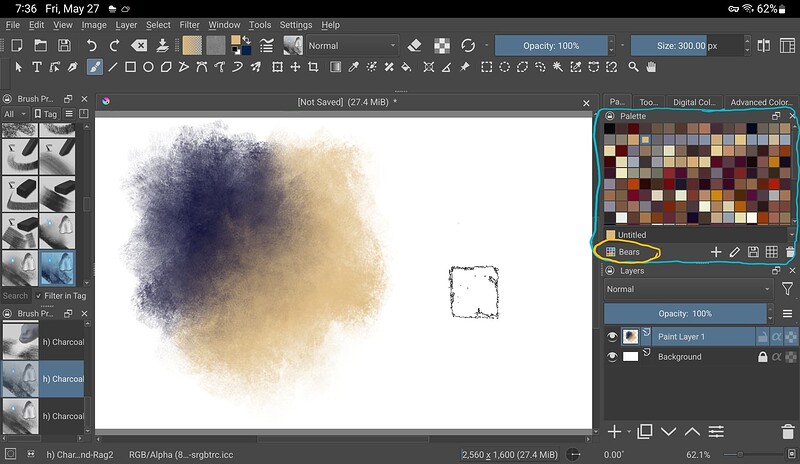This screenshot has width=800, height=464.
Task: Click the Undo arrow icon
Action: 92,45
